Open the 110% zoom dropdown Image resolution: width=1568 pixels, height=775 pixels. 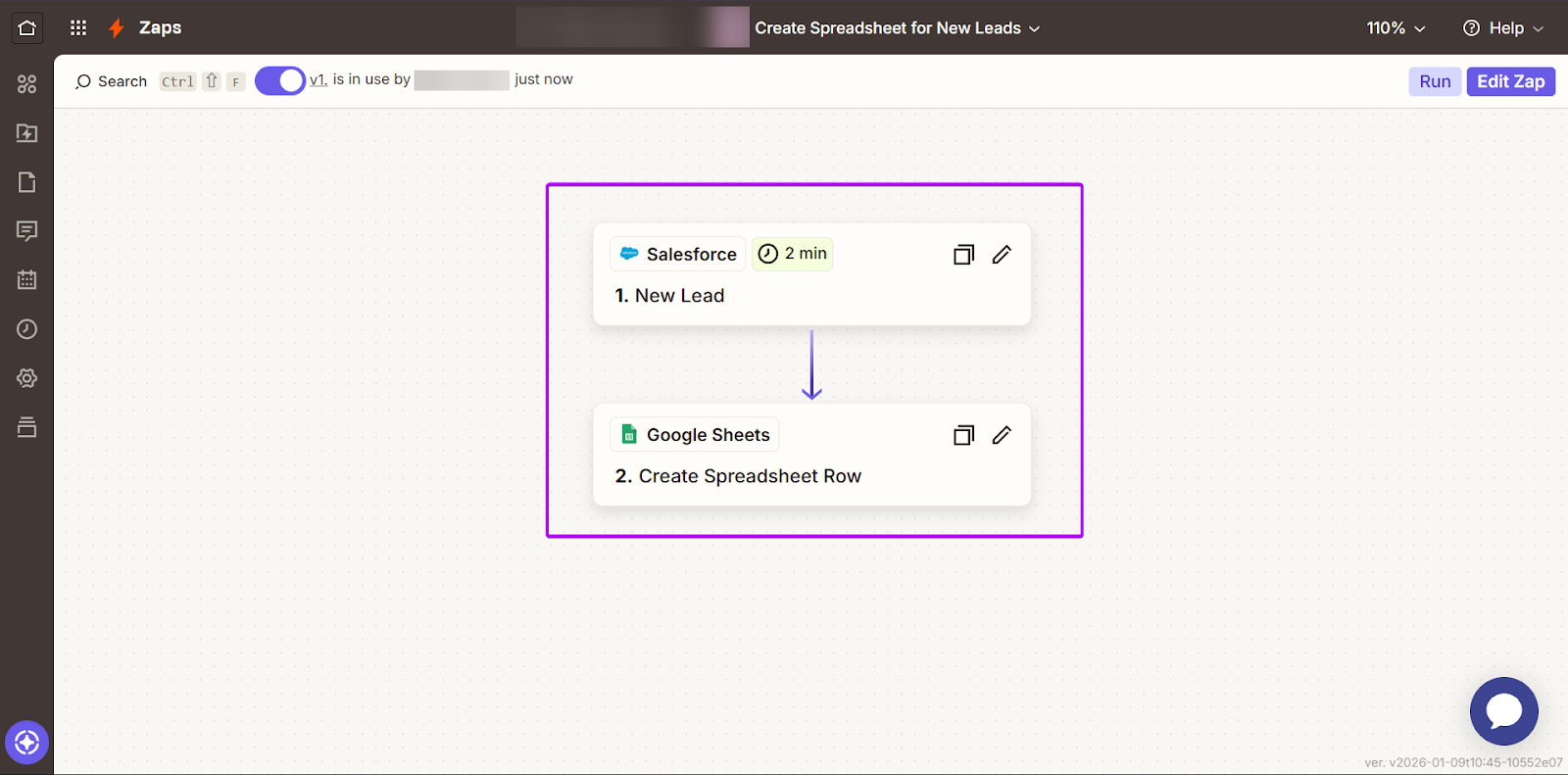point(1396,28)
